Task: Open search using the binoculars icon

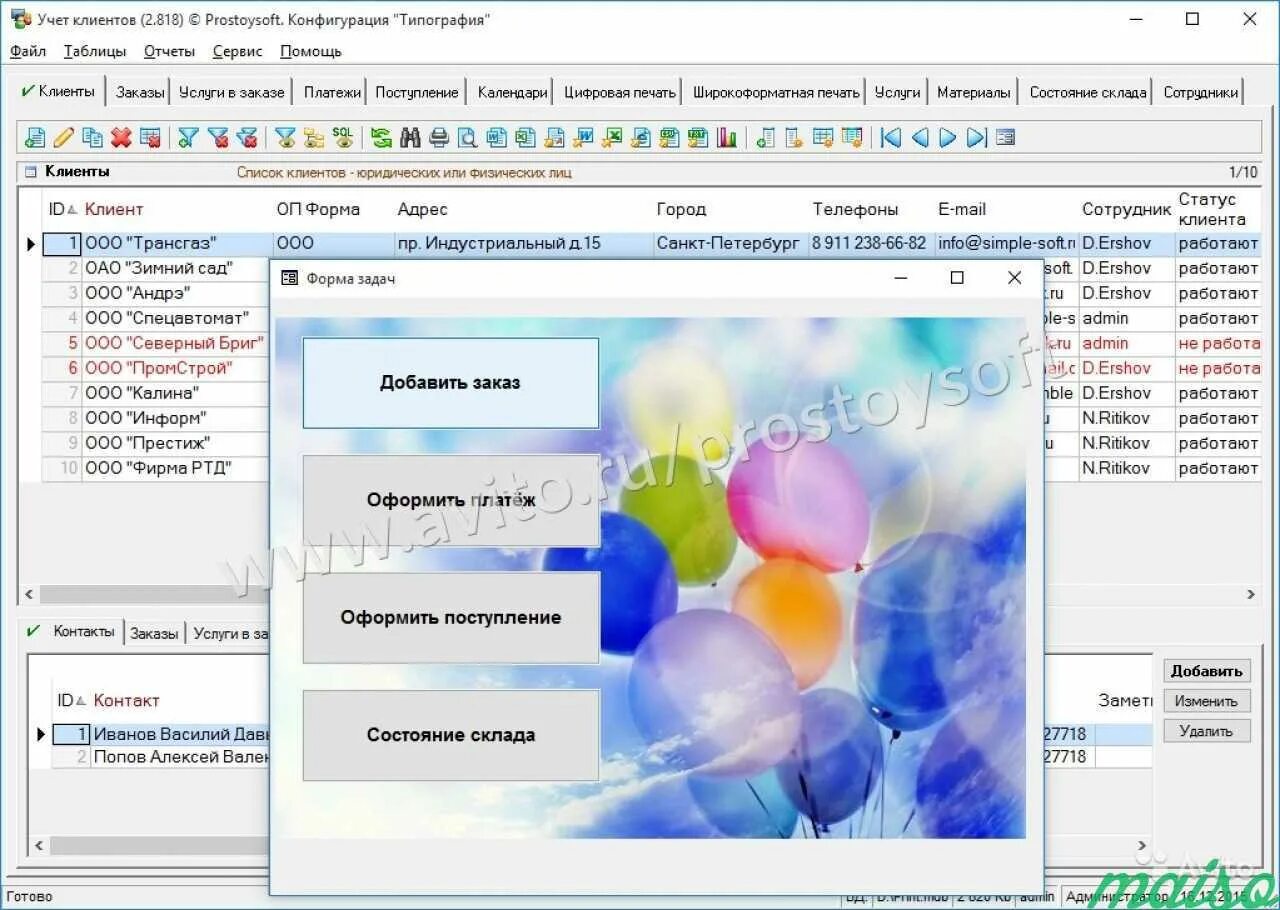Action: [410, 138]
